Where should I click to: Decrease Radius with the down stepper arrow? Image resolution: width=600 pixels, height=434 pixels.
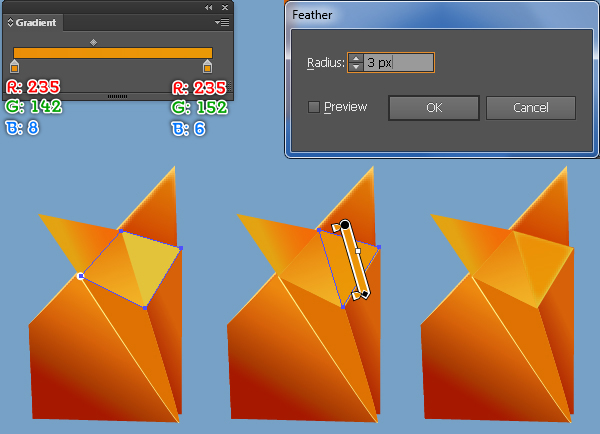coord(356,67)
